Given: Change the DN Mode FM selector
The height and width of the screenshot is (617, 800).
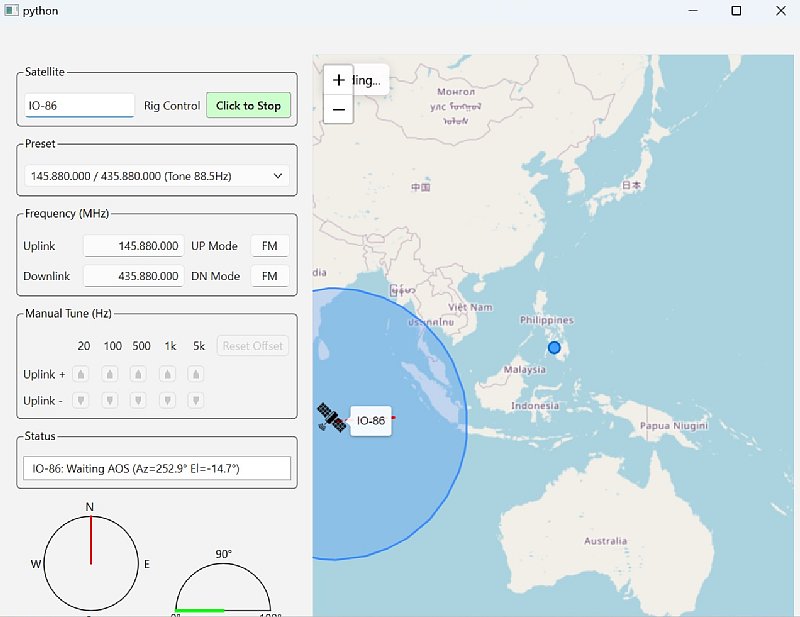Looking at the screenshot, I should 270,276.
